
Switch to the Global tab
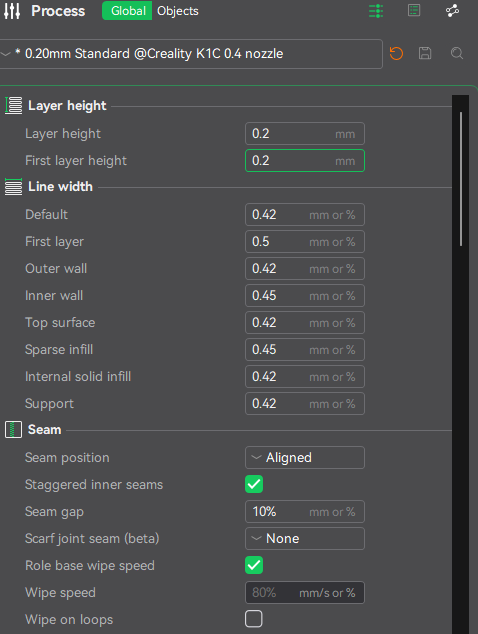[x=128, y=11]
